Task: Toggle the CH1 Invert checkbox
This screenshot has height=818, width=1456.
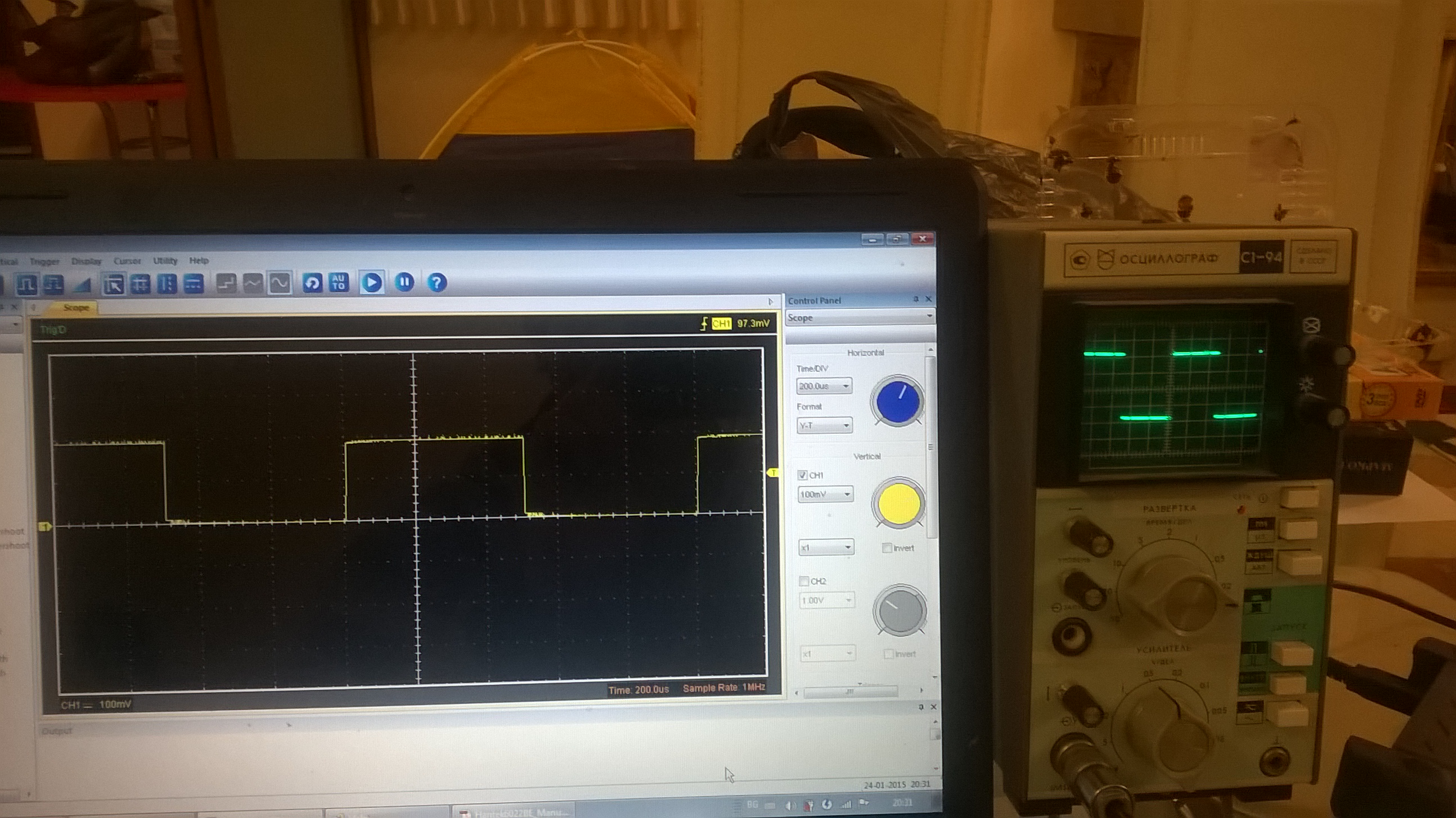Action: pos(887,547)
